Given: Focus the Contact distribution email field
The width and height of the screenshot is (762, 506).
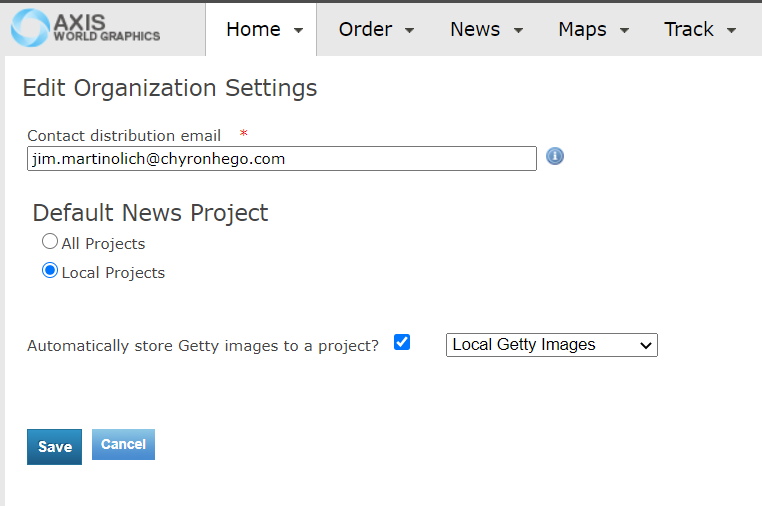Looking at the screenshot, I should click(x=281, y=159).
